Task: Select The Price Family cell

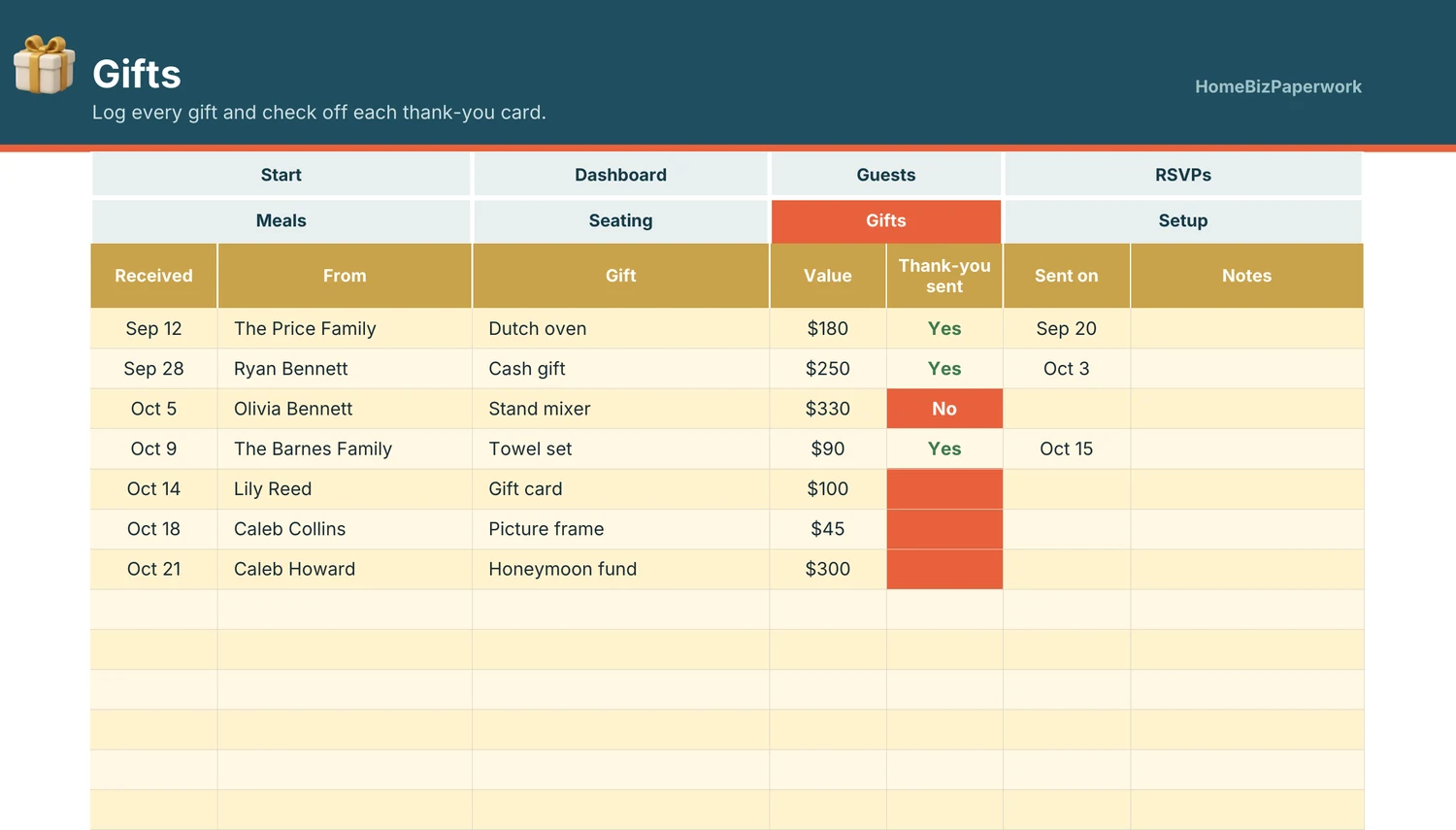Action: (345, 328)
